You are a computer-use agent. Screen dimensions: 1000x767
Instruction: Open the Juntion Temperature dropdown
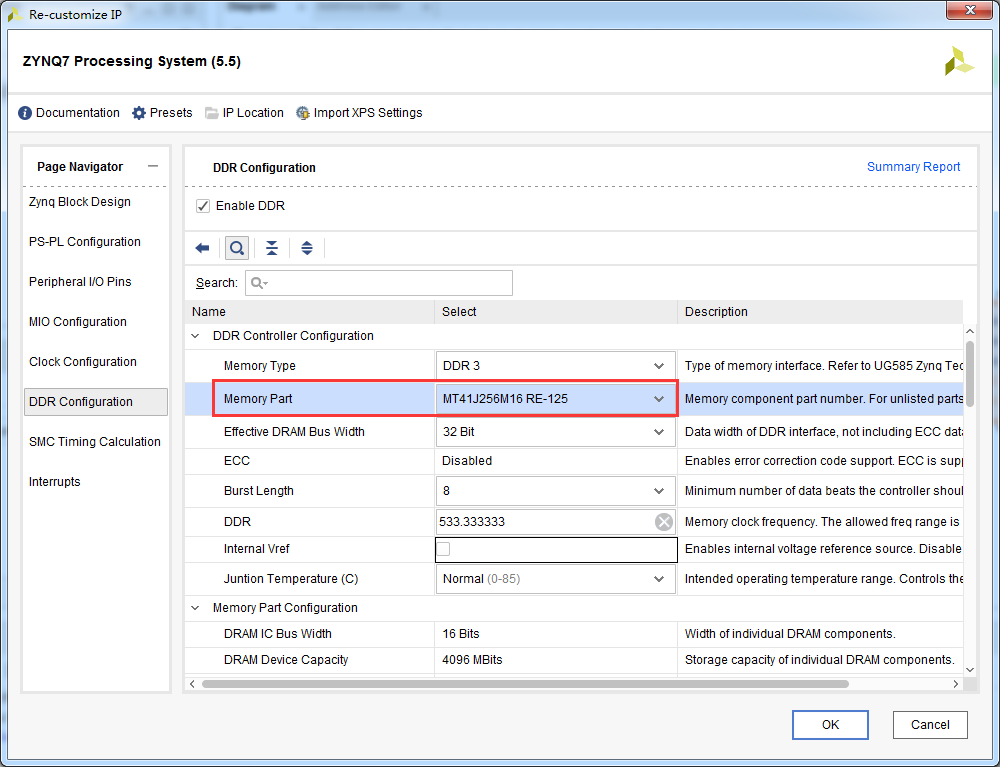click(x=555, y=579)
